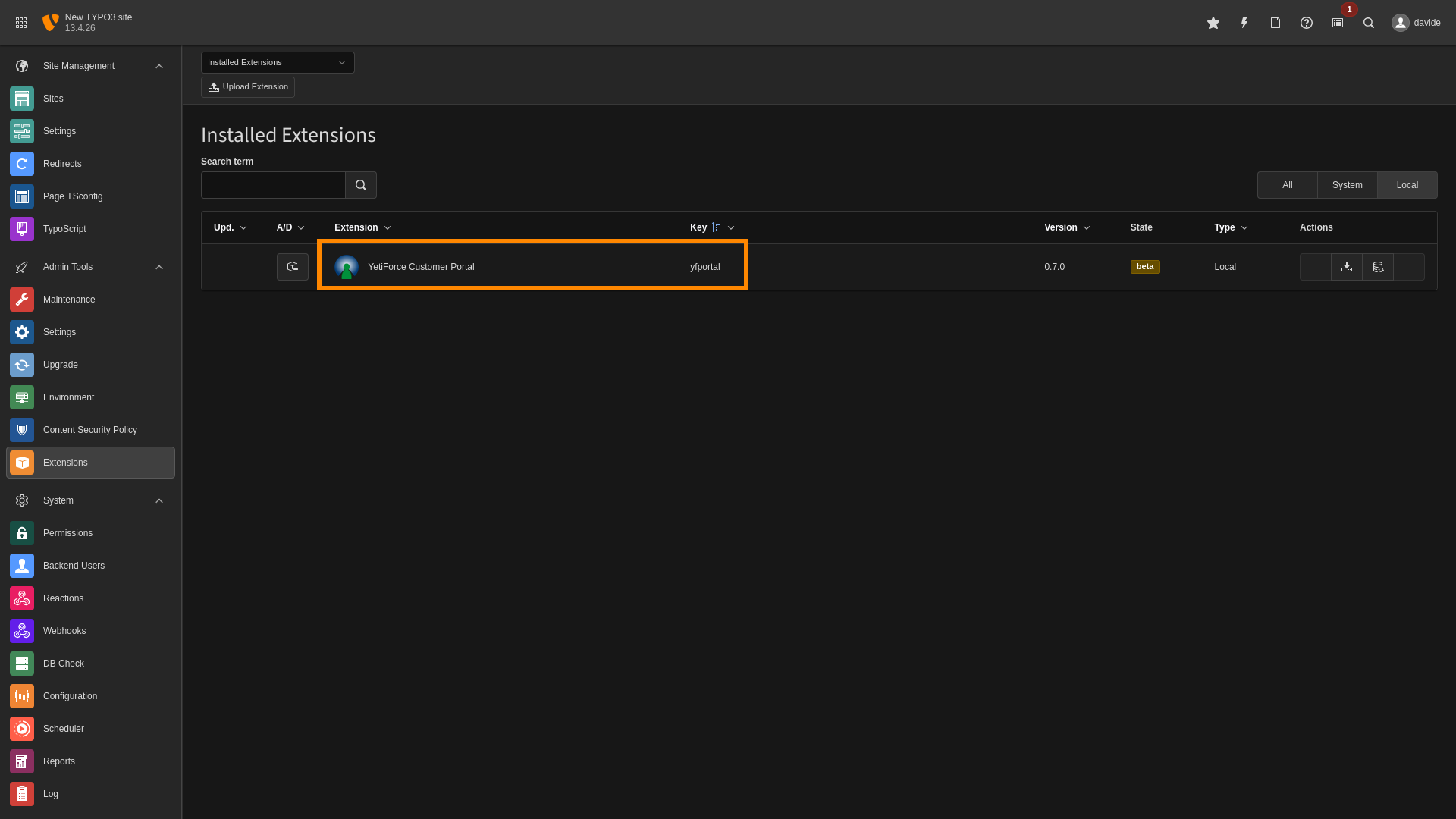Click the help question mark icon
1456x819 pixels.
click(1307, 23)
